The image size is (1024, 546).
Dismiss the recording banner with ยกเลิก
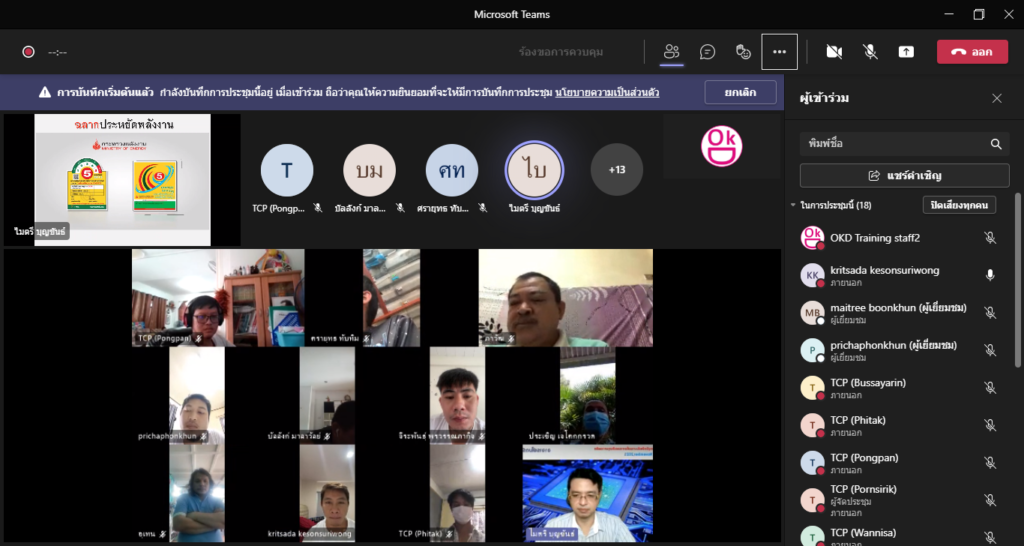[741, 92]
